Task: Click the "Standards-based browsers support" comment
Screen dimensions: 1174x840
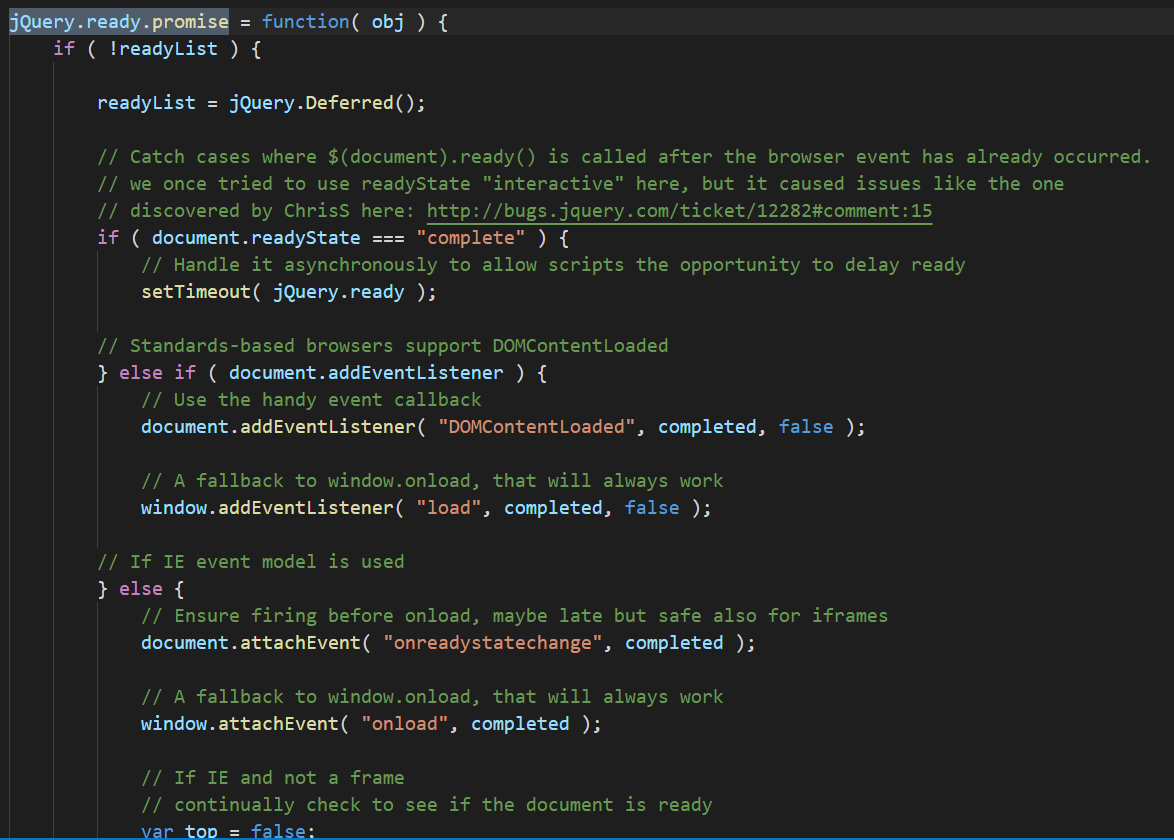Action: pos(383,346)
